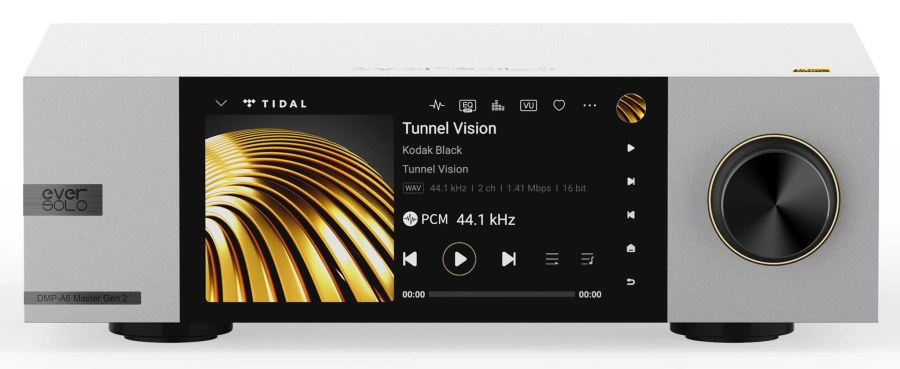
Task: Tap the sidebar previous track icon
Action: tap(631, 215)
